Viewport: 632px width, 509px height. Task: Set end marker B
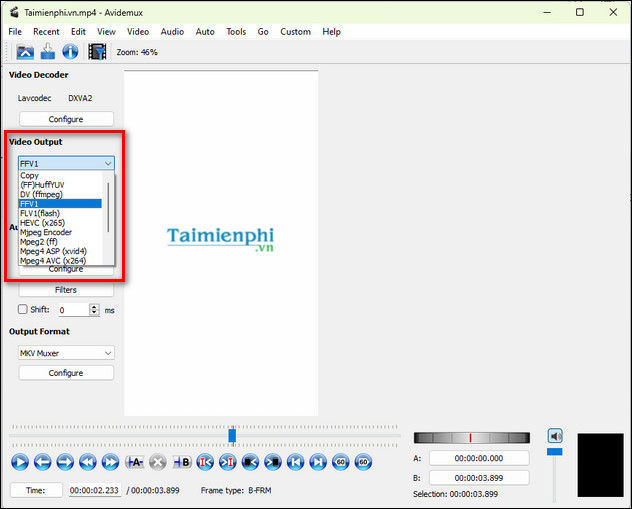tap(182, 462)
